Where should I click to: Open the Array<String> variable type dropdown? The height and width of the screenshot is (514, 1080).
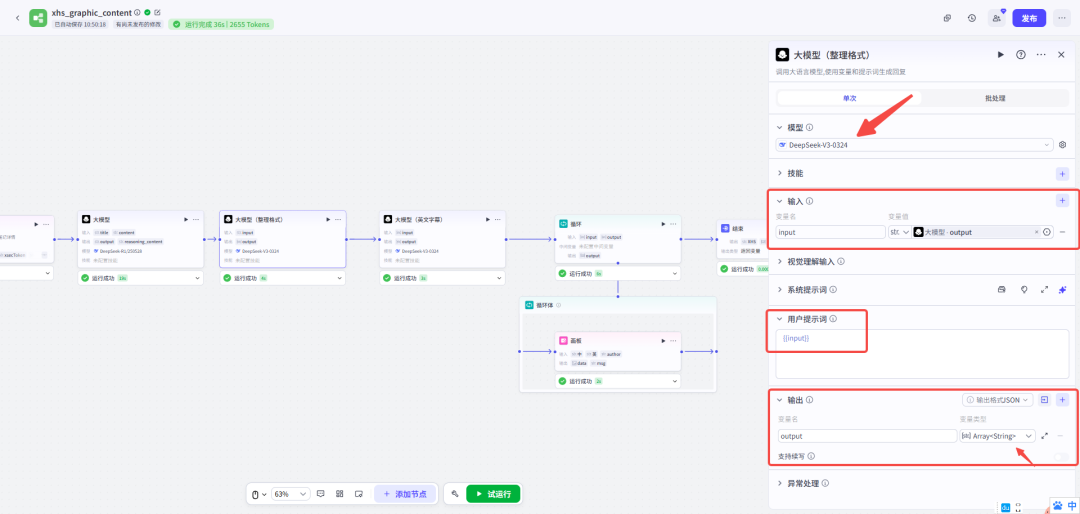(996, 436)
